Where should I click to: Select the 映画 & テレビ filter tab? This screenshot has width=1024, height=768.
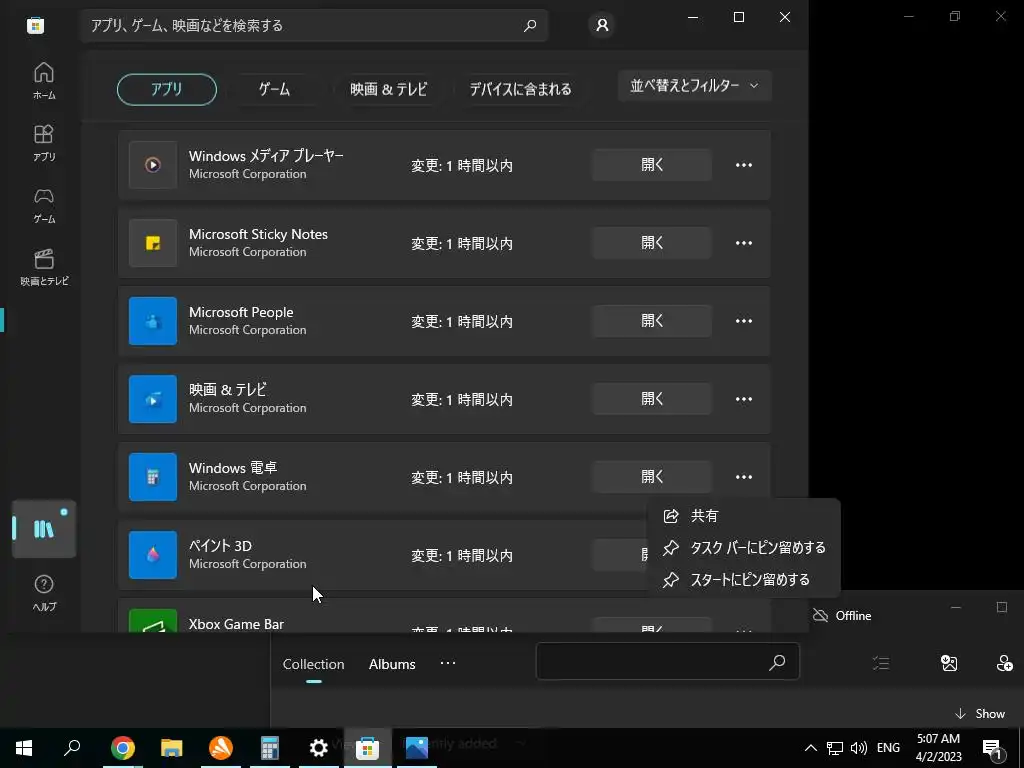pyautogui.click(x=389, y=89)
